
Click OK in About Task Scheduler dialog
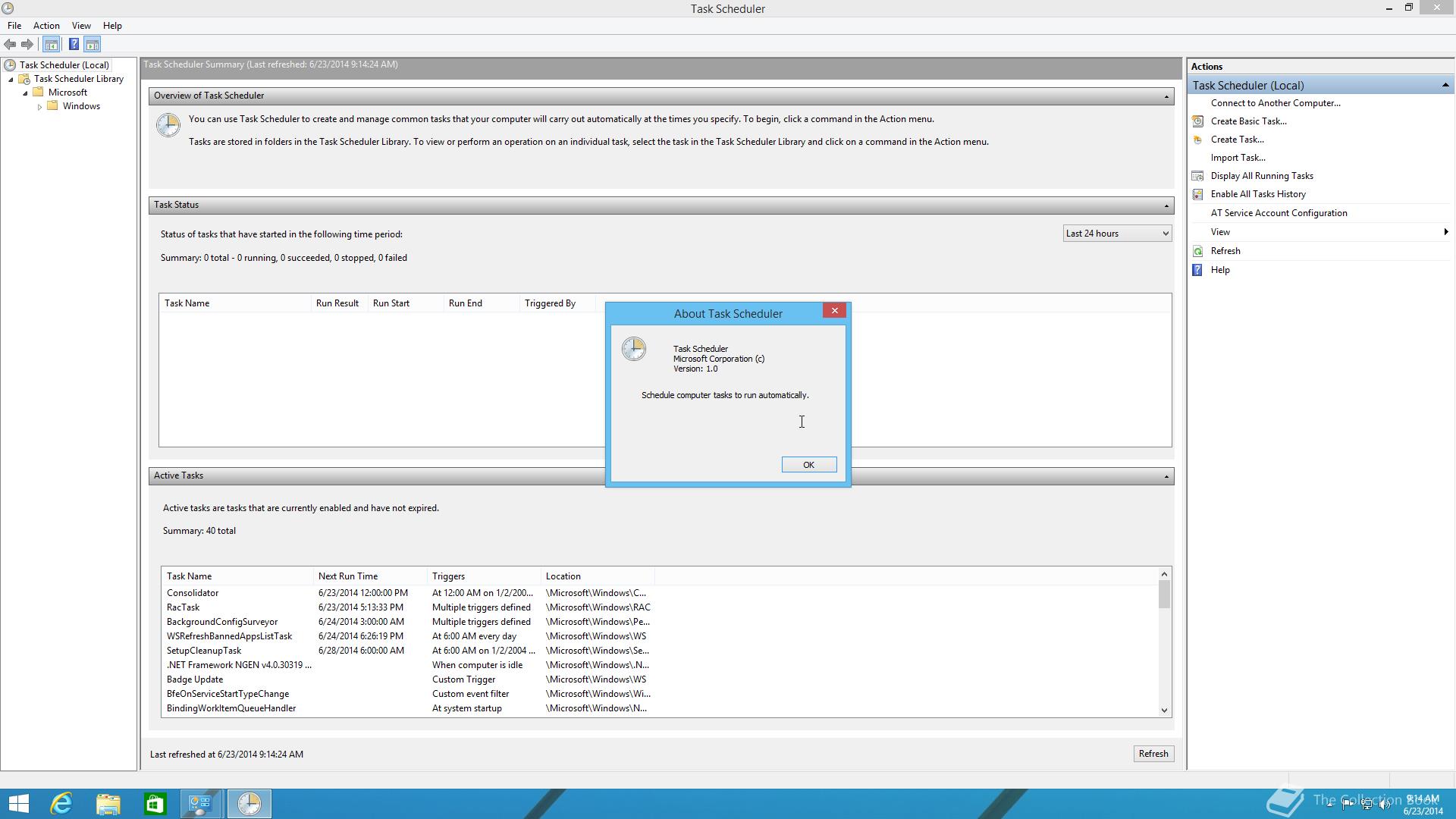point(808,465)
